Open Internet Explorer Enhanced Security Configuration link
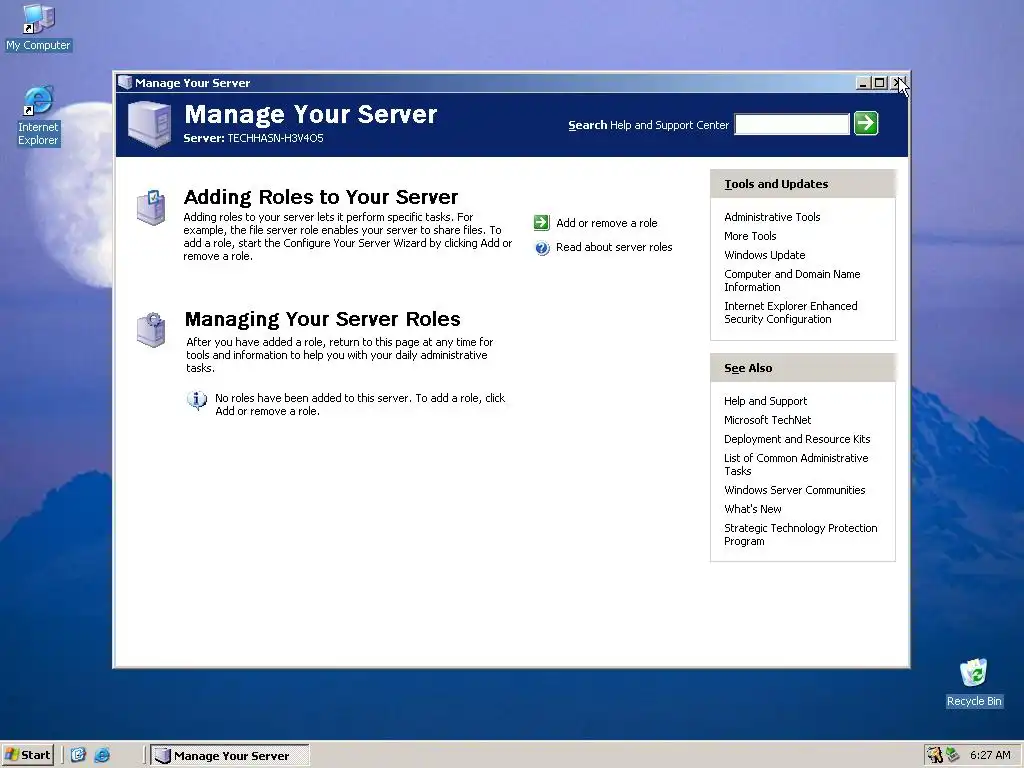 [x=790, y=312]
